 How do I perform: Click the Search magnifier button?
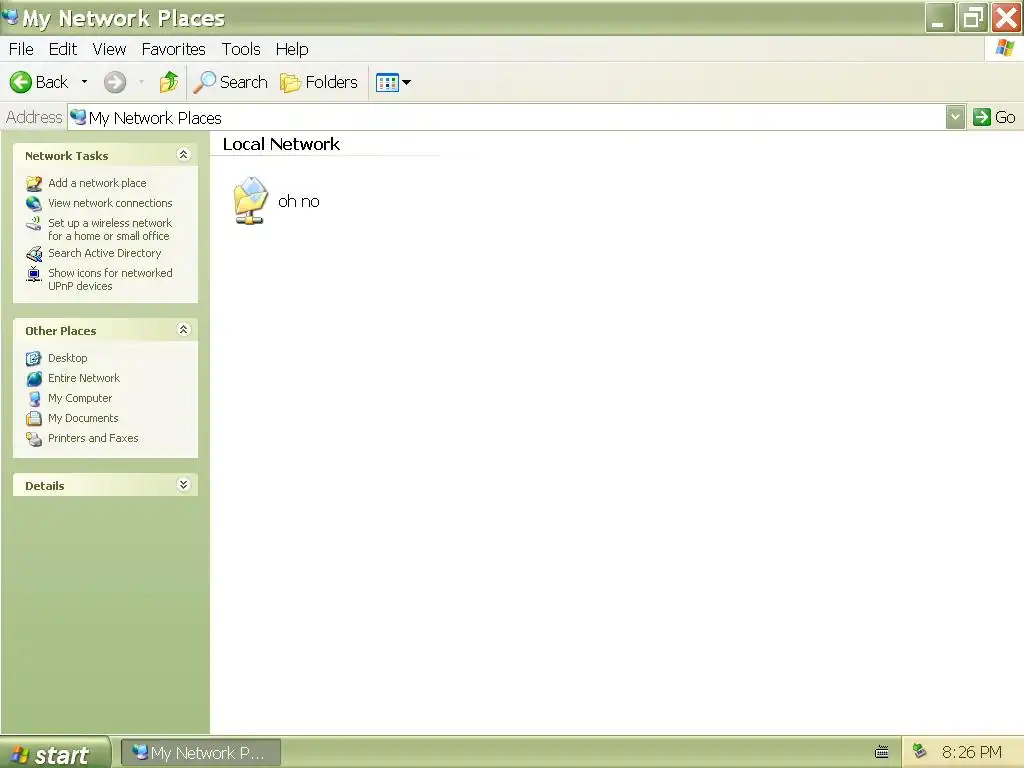coord(231,82)
